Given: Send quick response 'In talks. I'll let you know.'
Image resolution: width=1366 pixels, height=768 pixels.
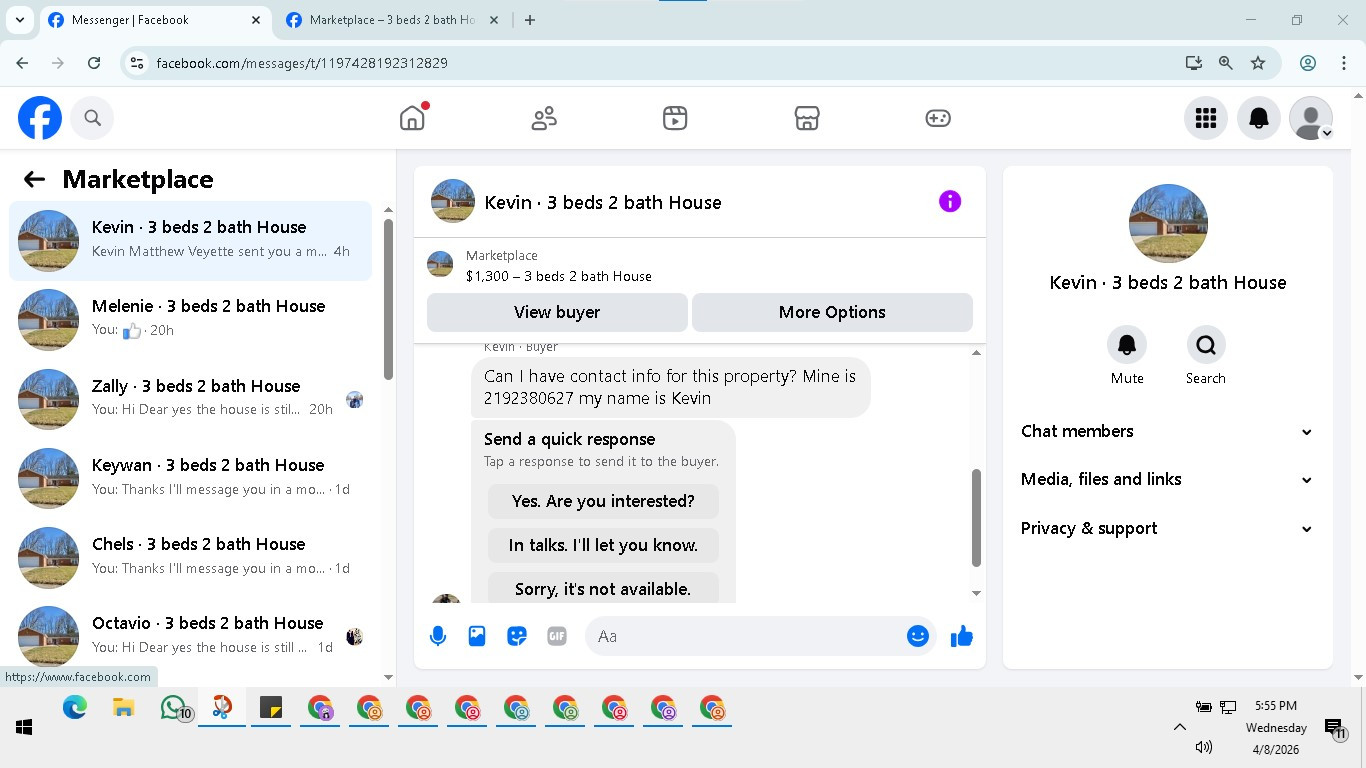Looking at the screenshot, I should click(x=603, y=545).
